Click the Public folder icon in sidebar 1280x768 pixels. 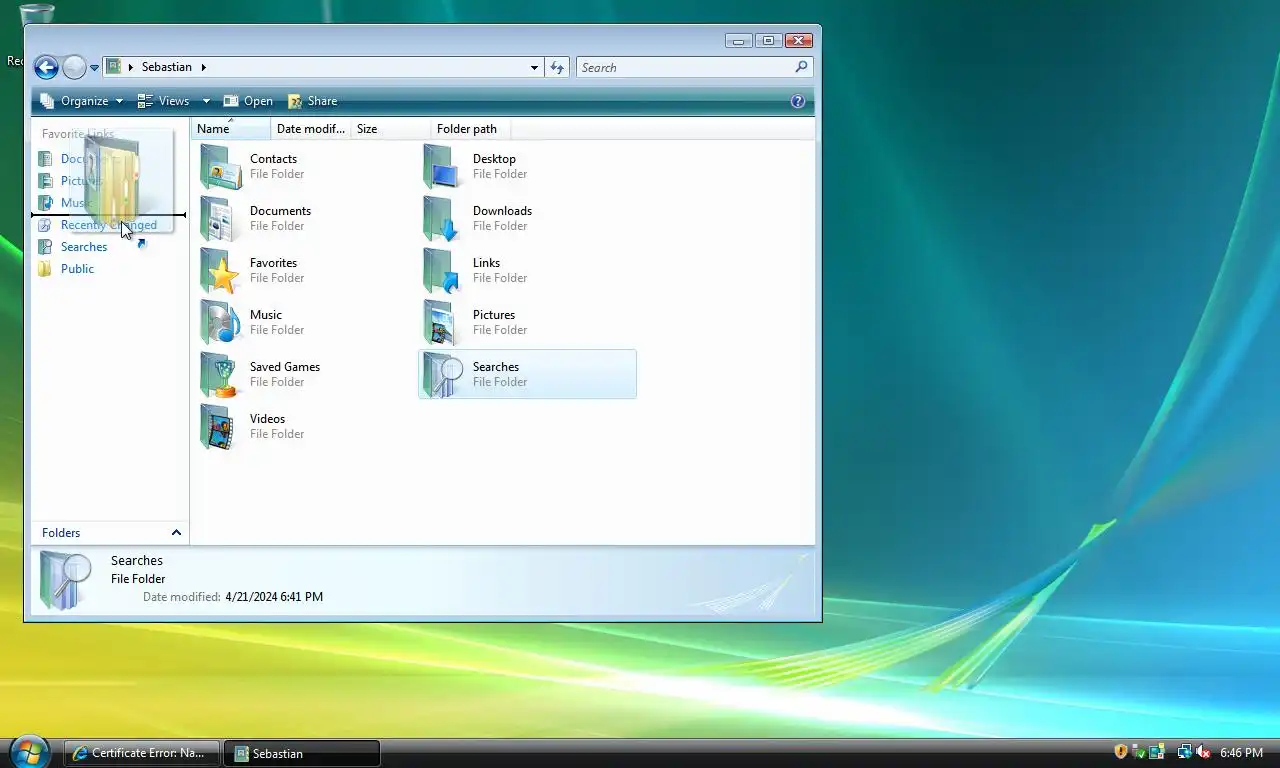(x=45, y=269)
